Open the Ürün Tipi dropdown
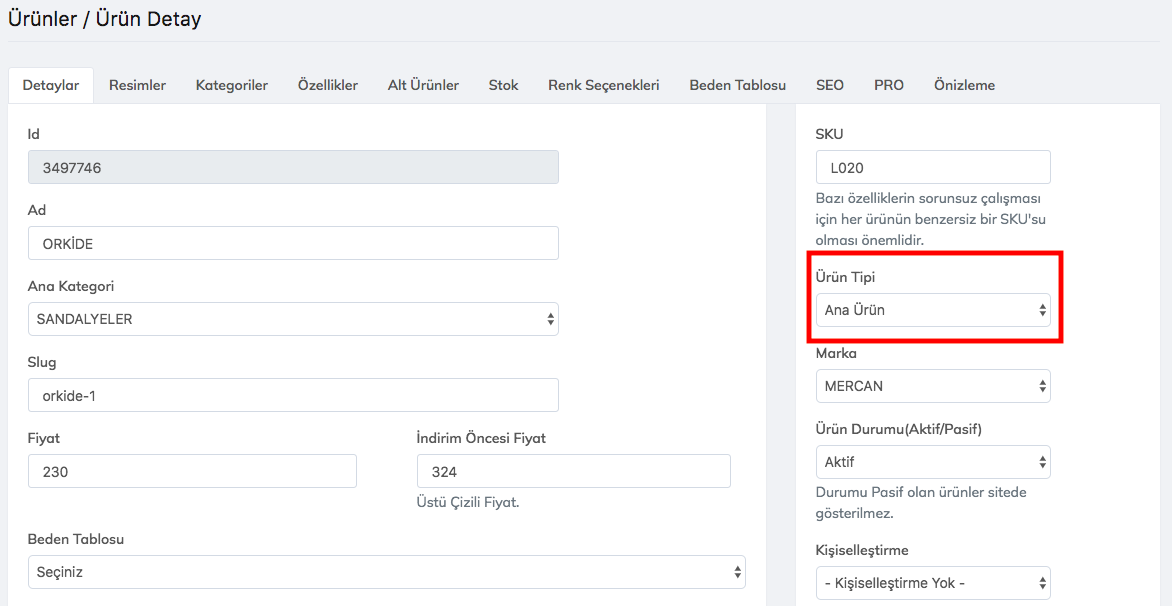The width and height of the screenshot is (1172, 606). pyautogui.click(x=932, y=310)
